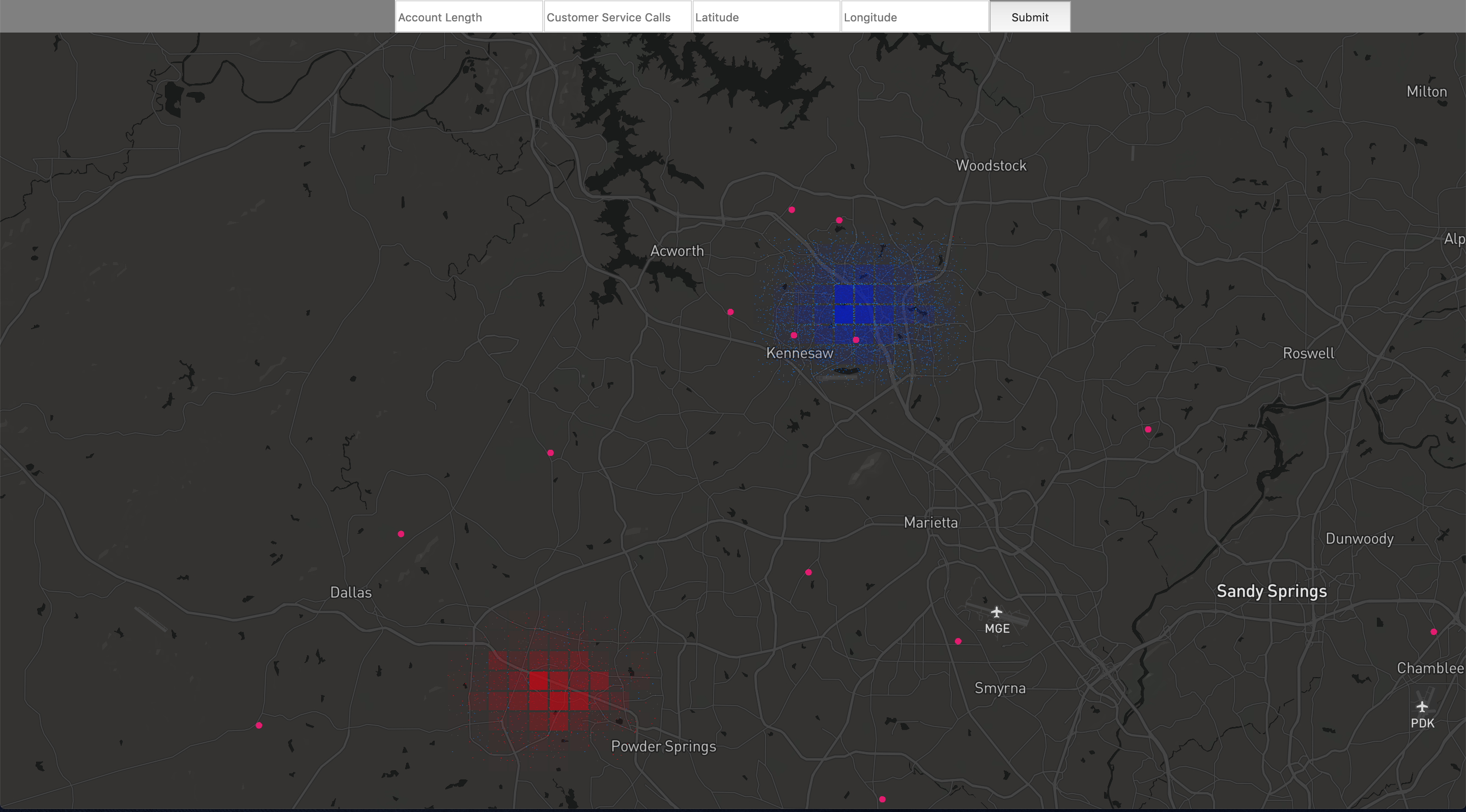Focus the Customer Service Calls field
1466x812 pixels.
(x=617, y=17)
